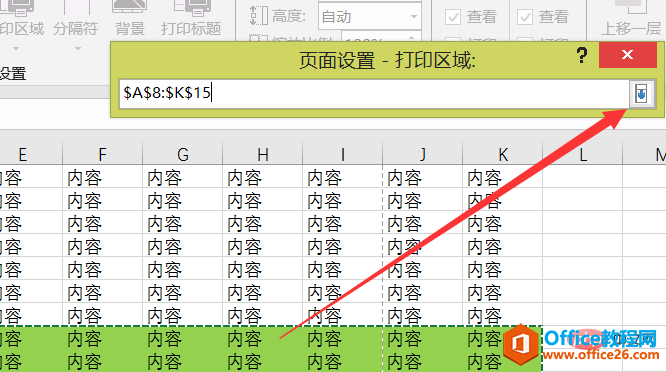The image size is (666, 372).
Task: Click the 背景 (Background) button
Action: (x=130, y=19)
